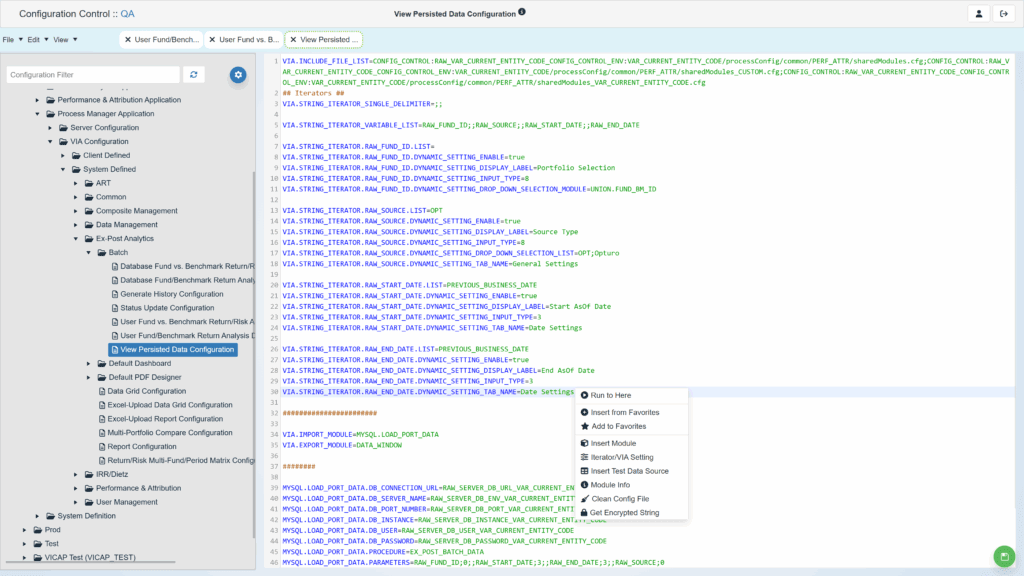Close the View Persisted tab
This screenshot has width=1024, height=576.
tap(293, 40)
